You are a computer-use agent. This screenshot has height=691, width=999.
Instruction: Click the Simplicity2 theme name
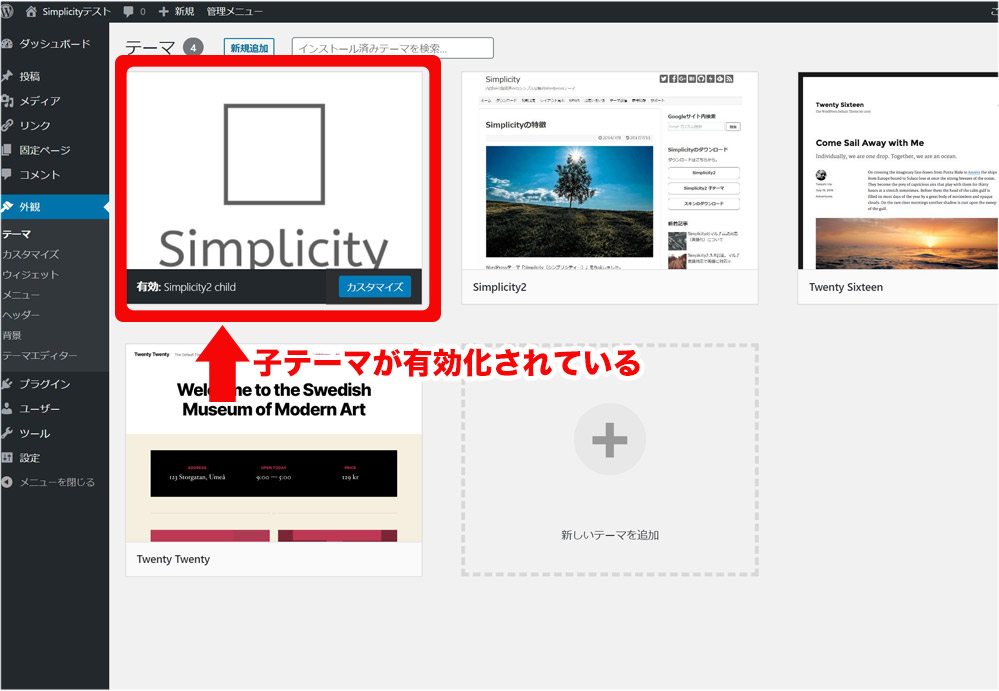point(500,287)
